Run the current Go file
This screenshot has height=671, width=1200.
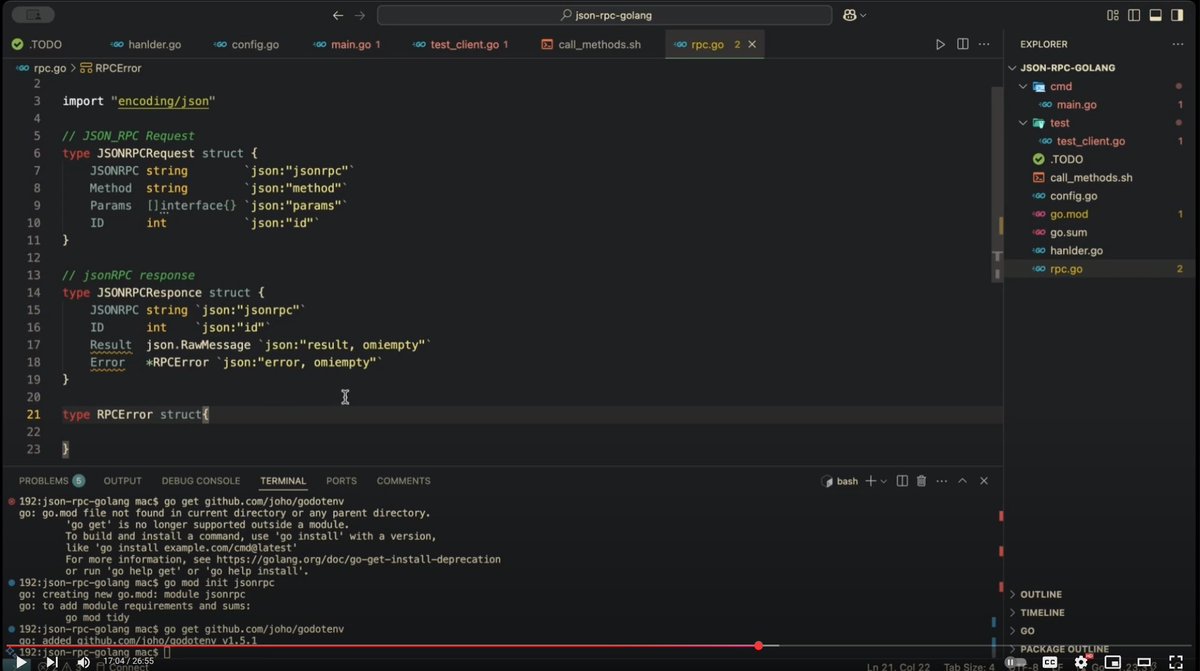pyautogui.click(x=939, y=44)
